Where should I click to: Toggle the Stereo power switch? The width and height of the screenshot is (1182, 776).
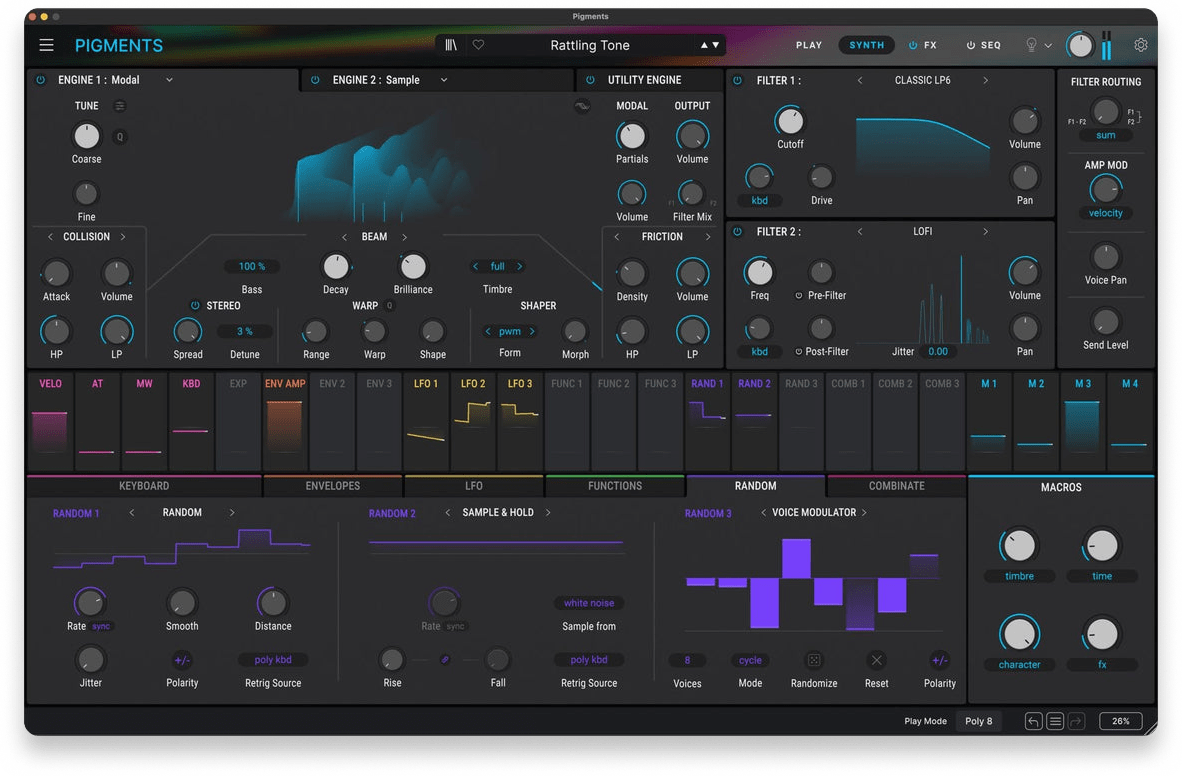tap(195, 306)
